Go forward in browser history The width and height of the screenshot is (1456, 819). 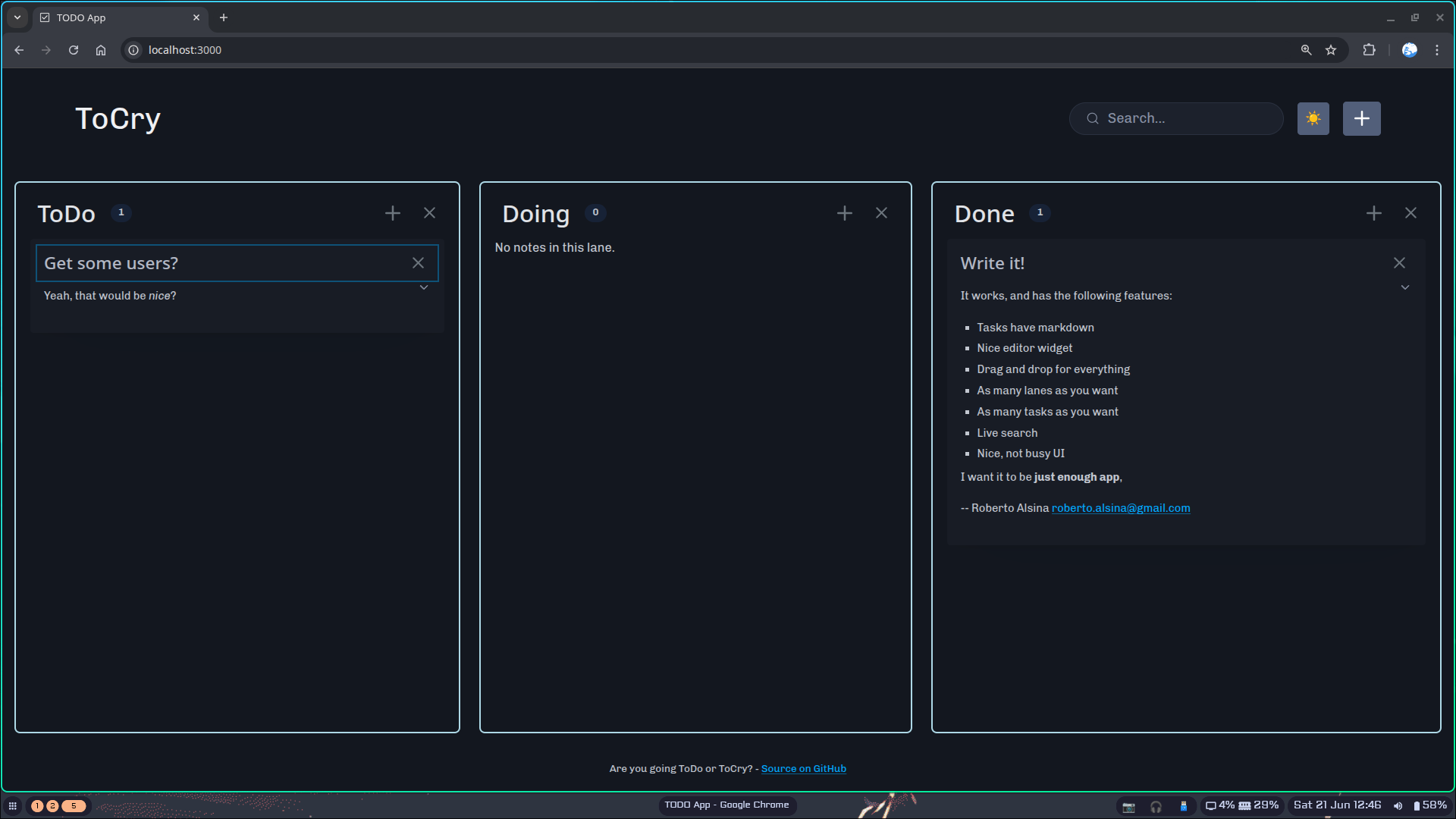(46, 50)
